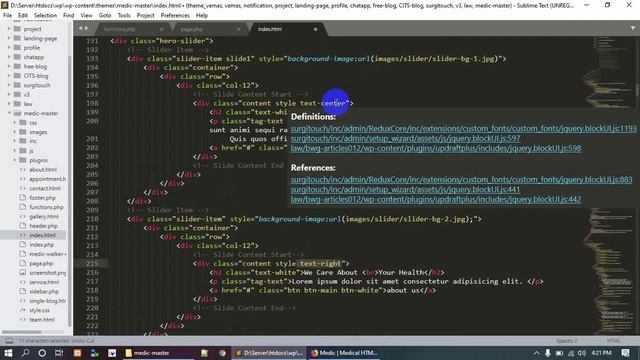Open References link custom_fonts jquery.blockUI.js:883
This screenshot has height=360, width=640.
[462, 180]
